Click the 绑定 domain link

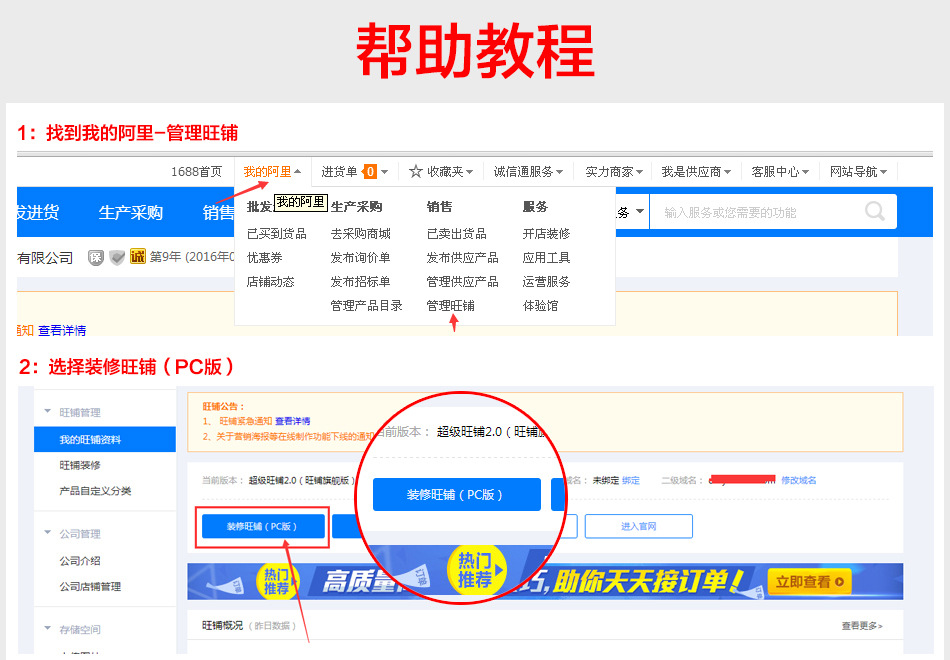pyautogui.click(x=631, y=480)
